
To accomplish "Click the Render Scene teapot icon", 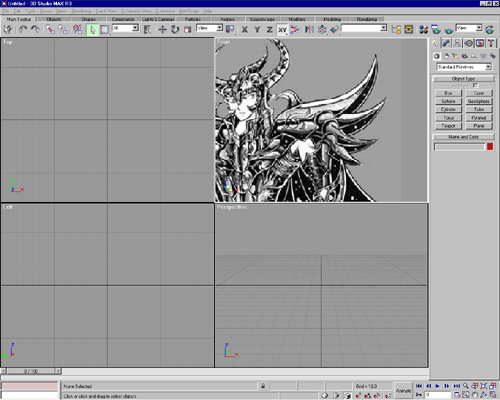I will coord(436,30).
